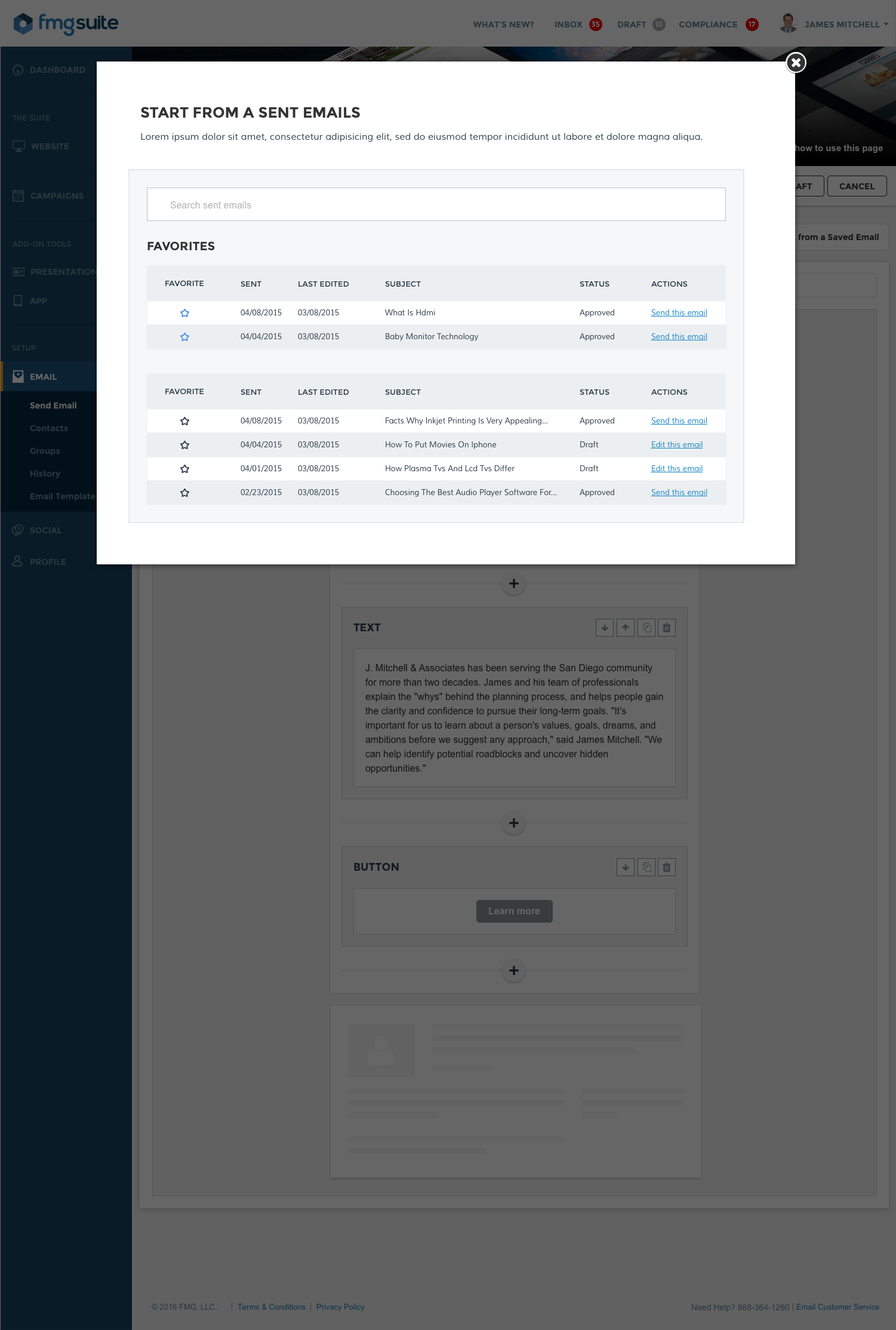Unfavorite the "What Is Hdmi" email star
The height and width of the screenshot is (1330, 896).
pos(184,313)
